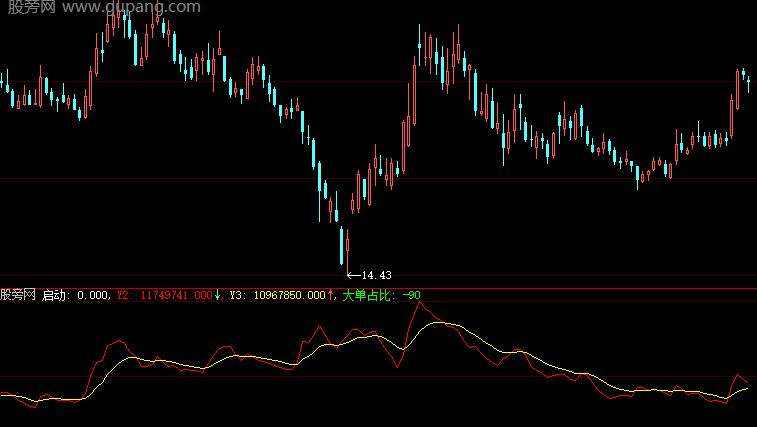
Task: Click the red up arrow after Y3 value
Action: click(331, 295)
